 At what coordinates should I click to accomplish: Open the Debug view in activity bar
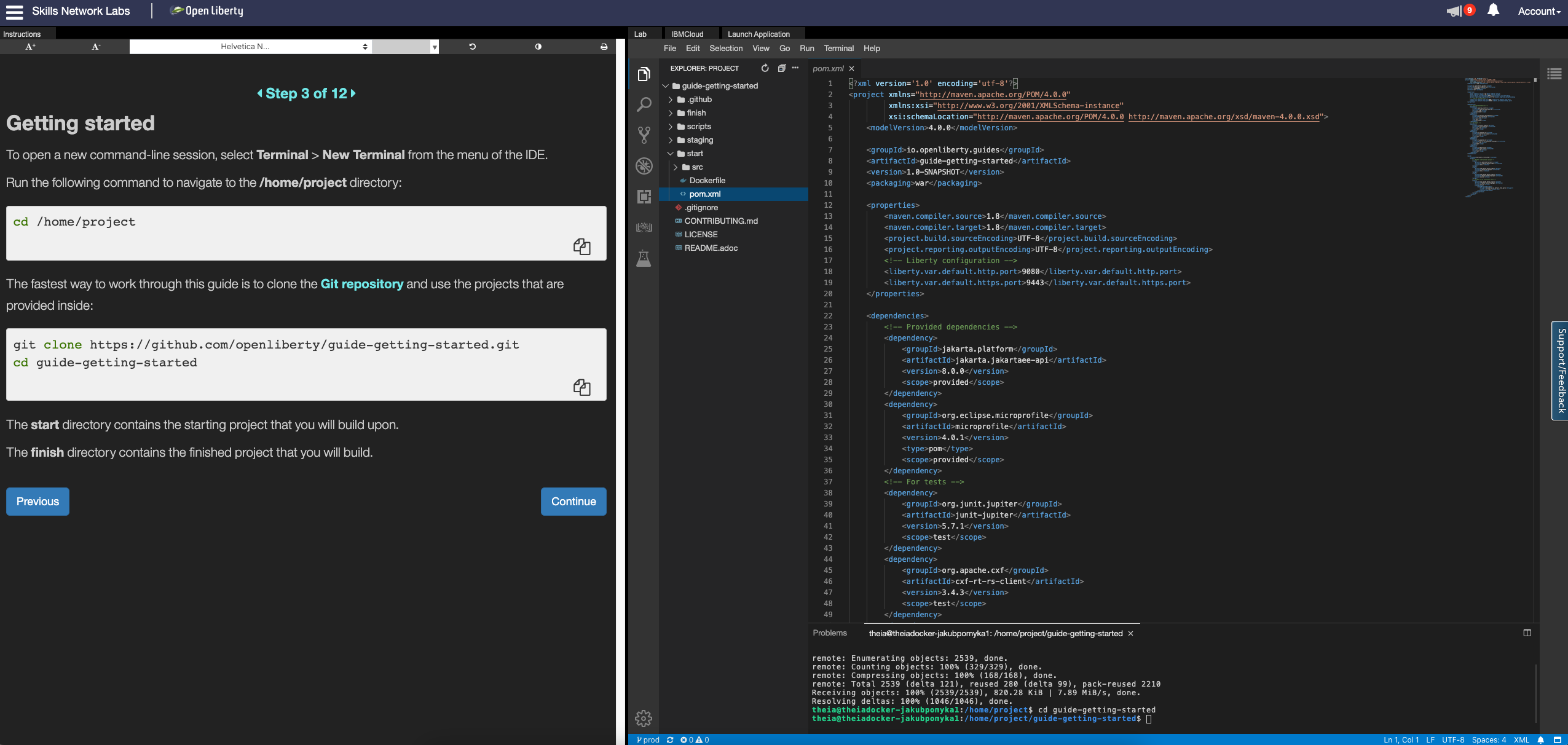pyautogui.click(x=644, y=166)
